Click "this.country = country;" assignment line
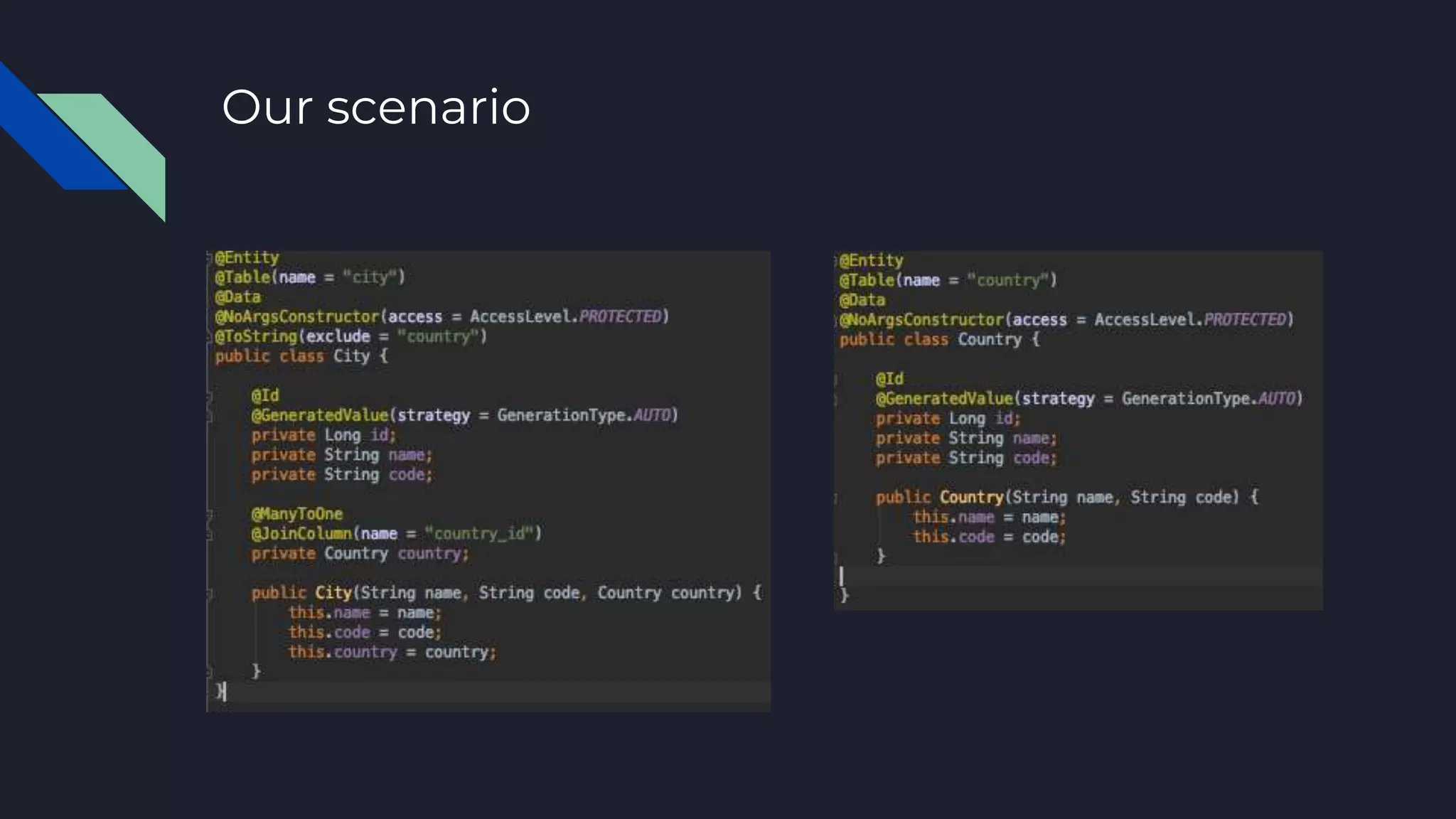The width and height of the screenshot is (1456, 819). (x=392, y=652)
